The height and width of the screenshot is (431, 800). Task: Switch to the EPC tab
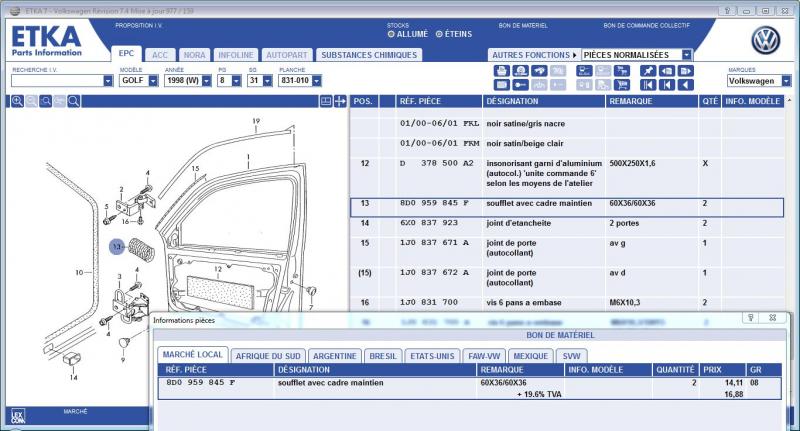pos(126,54)
